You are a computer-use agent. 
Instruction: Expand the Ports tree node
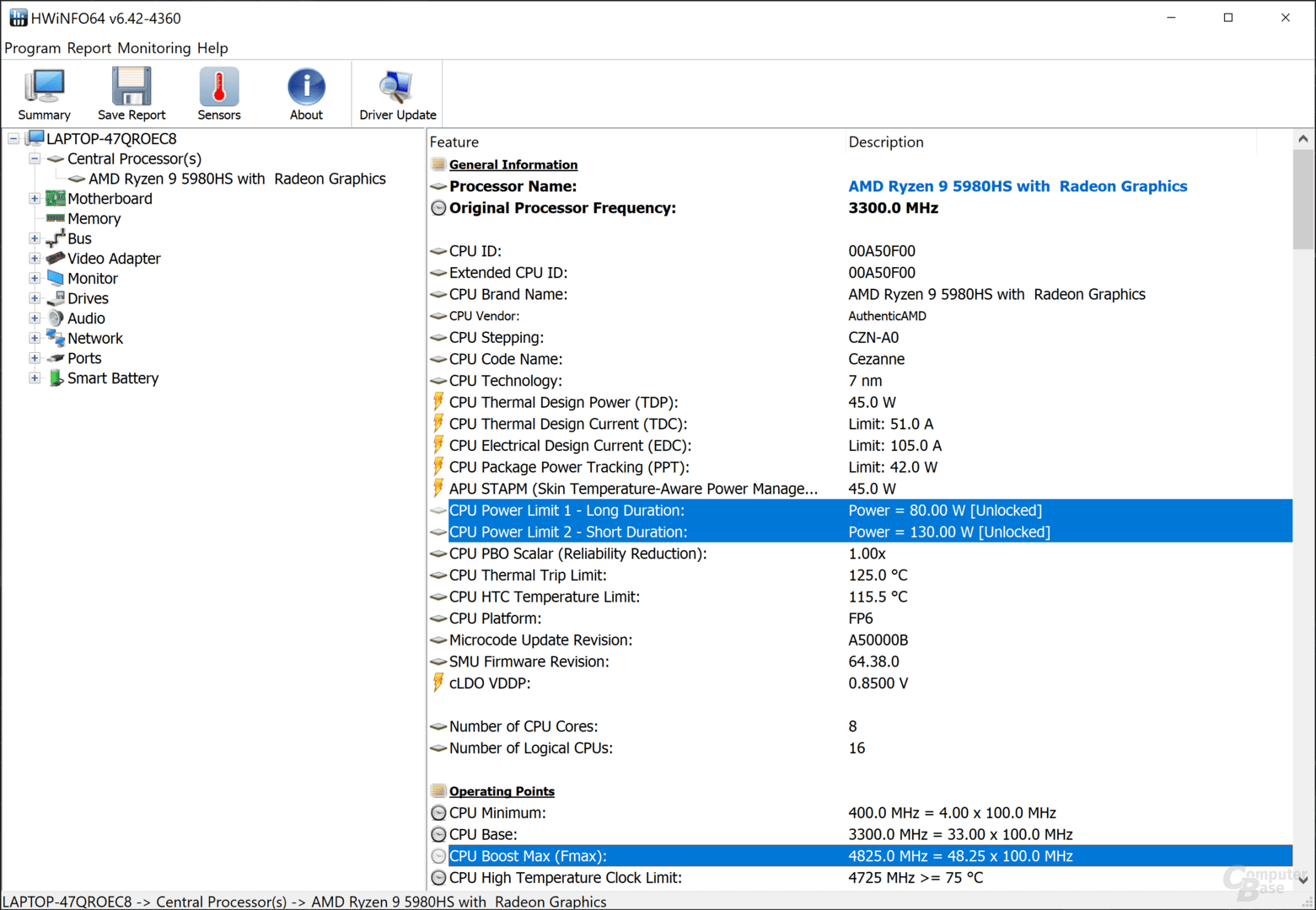34,358
